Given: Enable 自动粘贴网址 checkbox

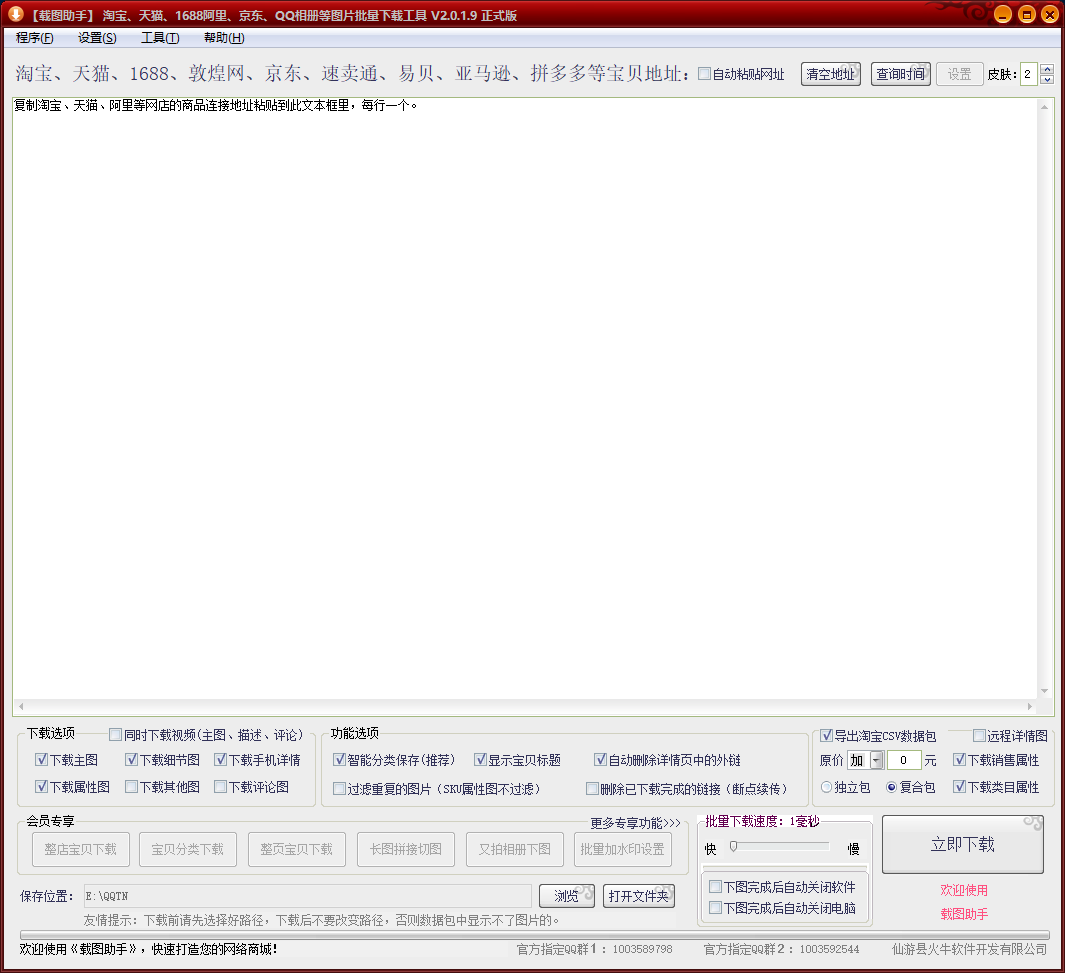Looking at the screenshot, I should (x=704, y=74).
